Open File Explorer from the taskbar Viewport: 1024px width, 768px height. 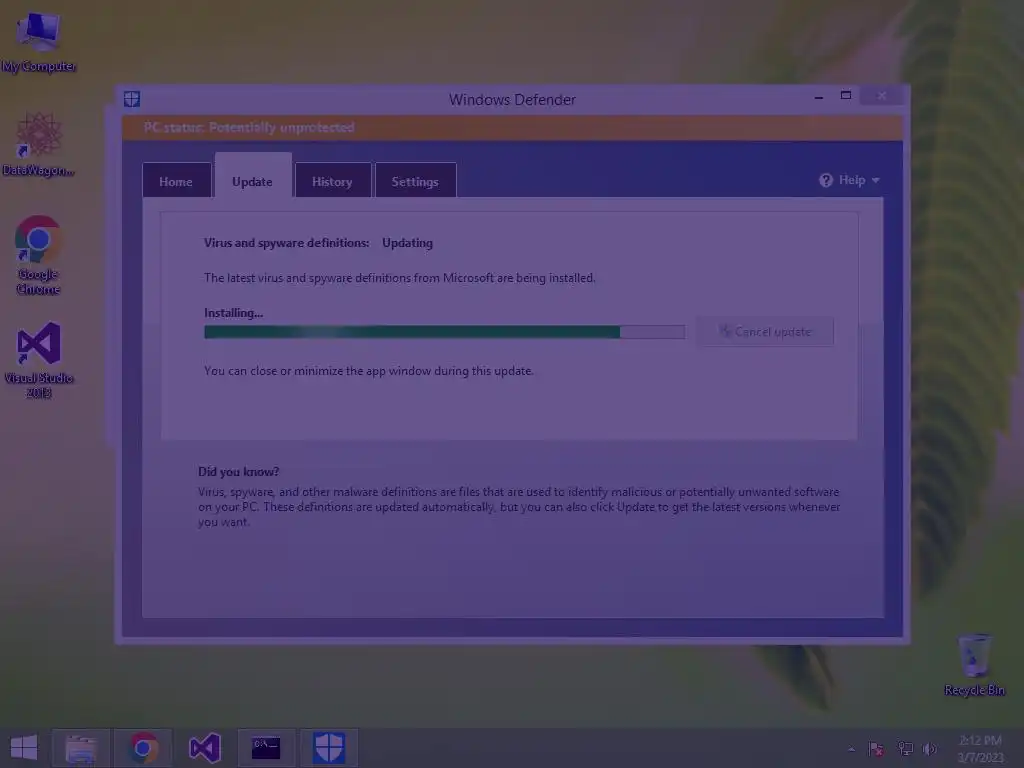click(81, 748)
